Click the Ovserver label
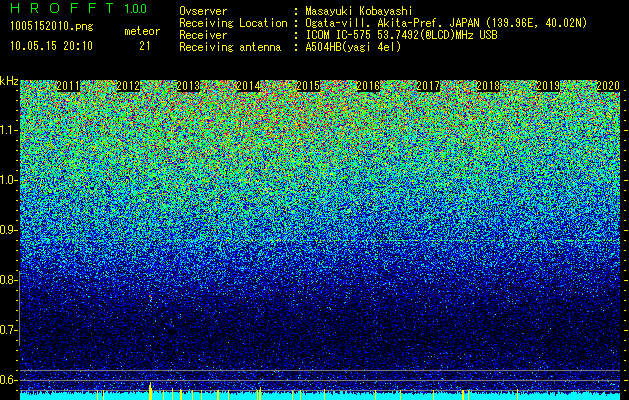This screenshot has height=400, width=629. 203,12
